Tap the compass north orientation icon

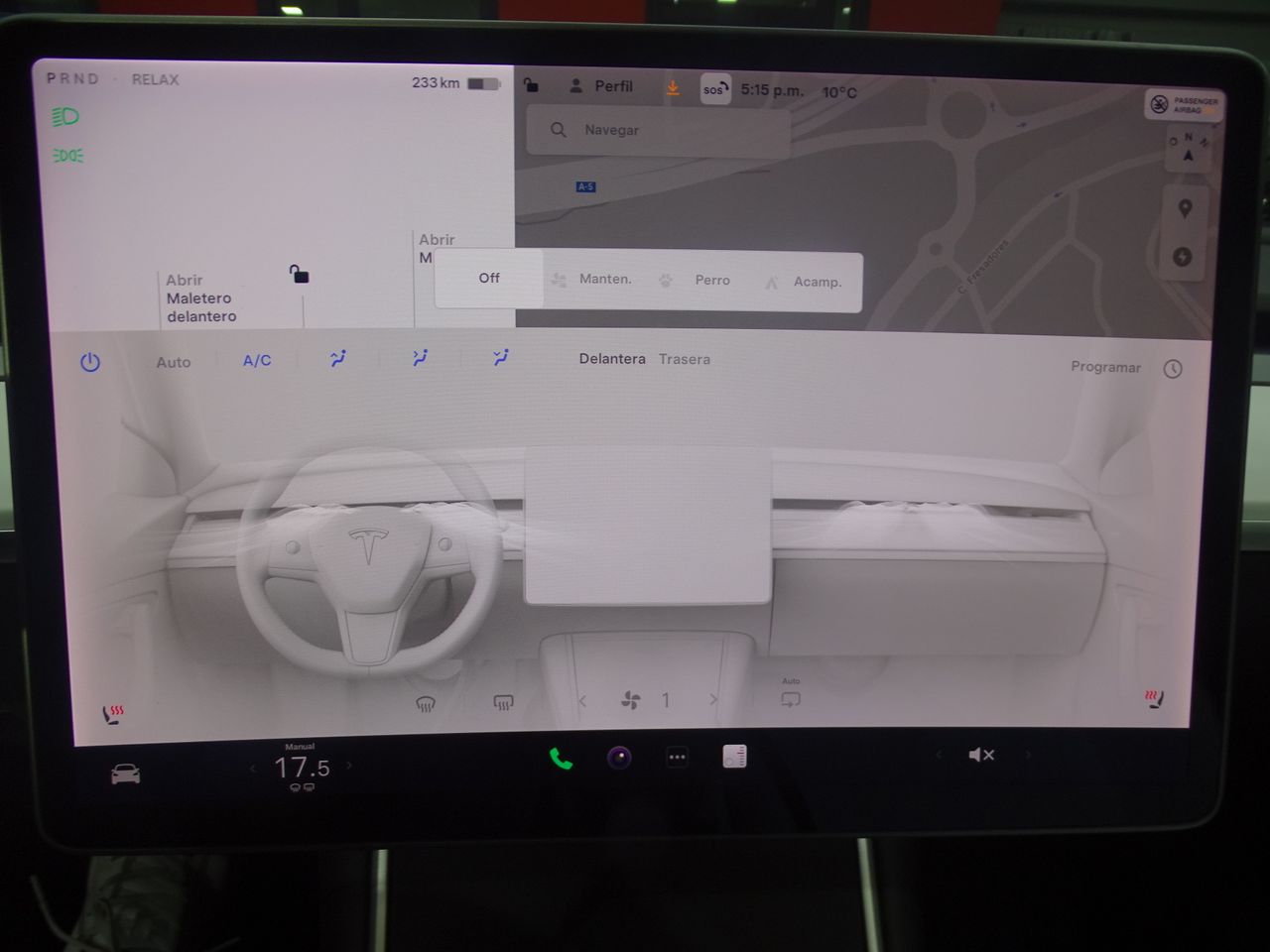tap(1188, 150)
